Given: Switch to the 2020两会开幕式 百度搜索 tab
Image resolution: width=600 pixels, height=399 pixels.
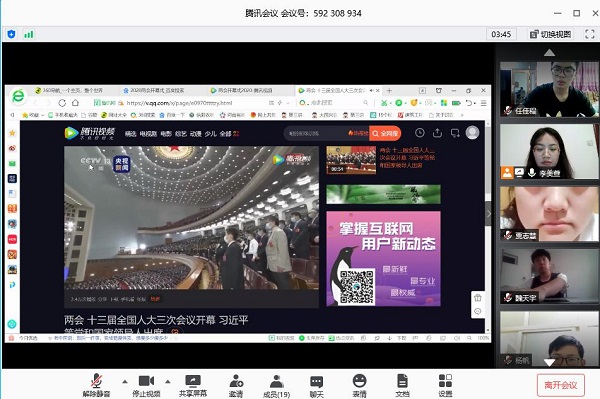Looking at the screenshot, I should coord(157,91).
